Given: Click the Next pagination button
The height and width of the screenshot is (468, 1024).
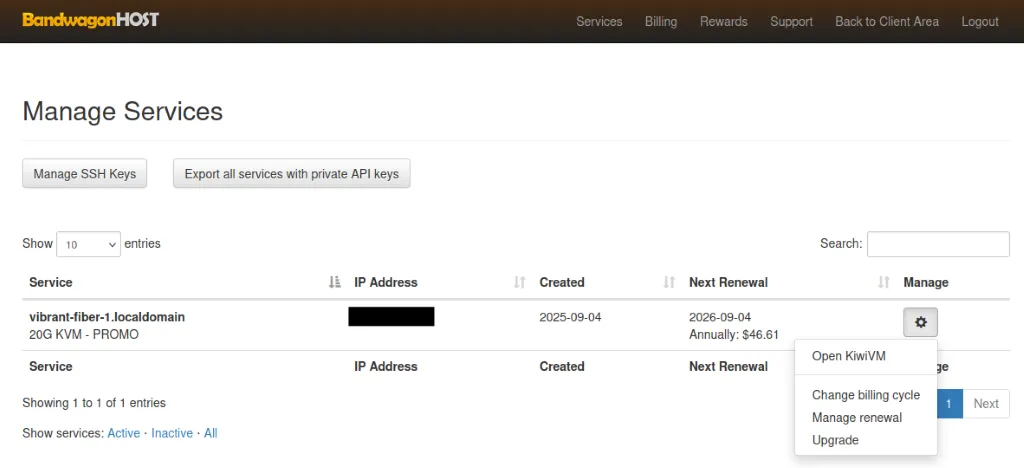Looking at the screenshot, I should tap(985, 403).
